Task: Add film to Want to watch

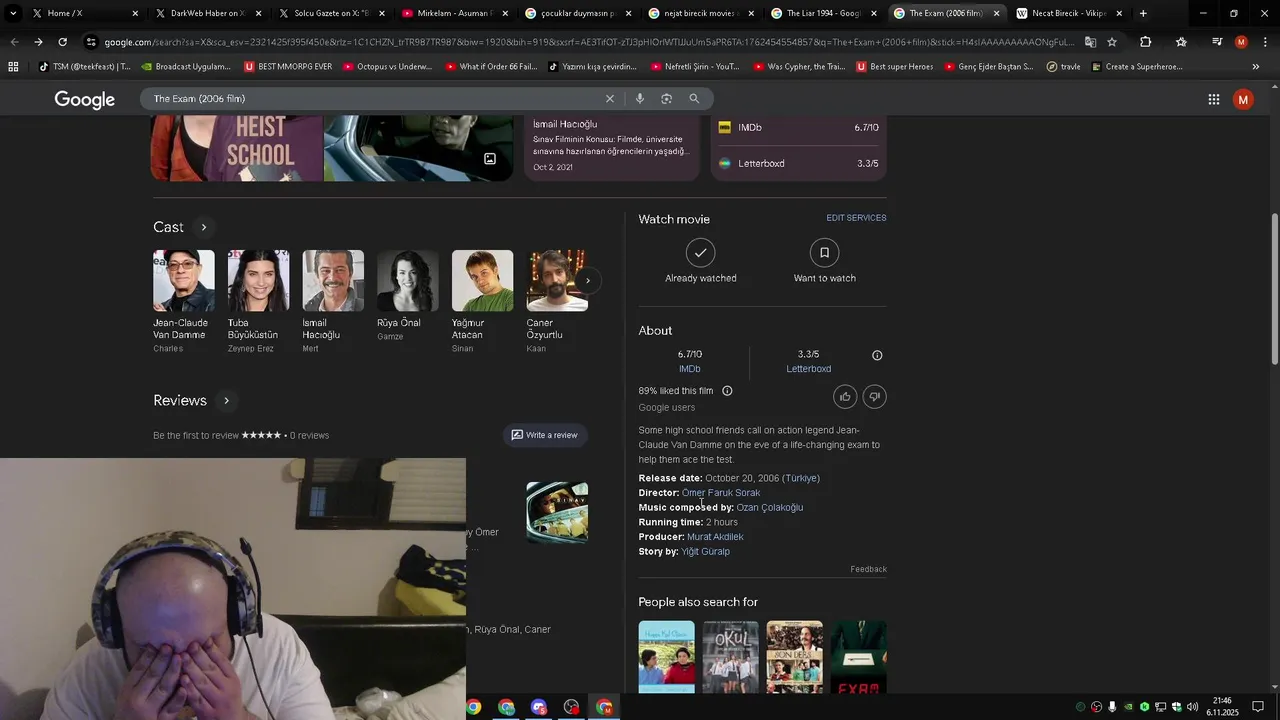Action: 824,261
